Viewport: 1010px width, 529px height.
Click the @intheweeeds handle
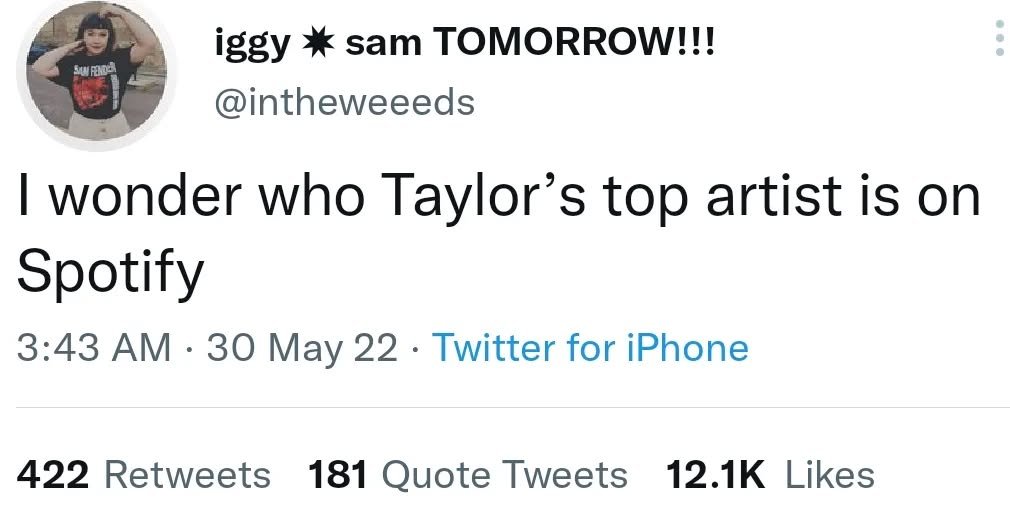[x=345, y=101]
